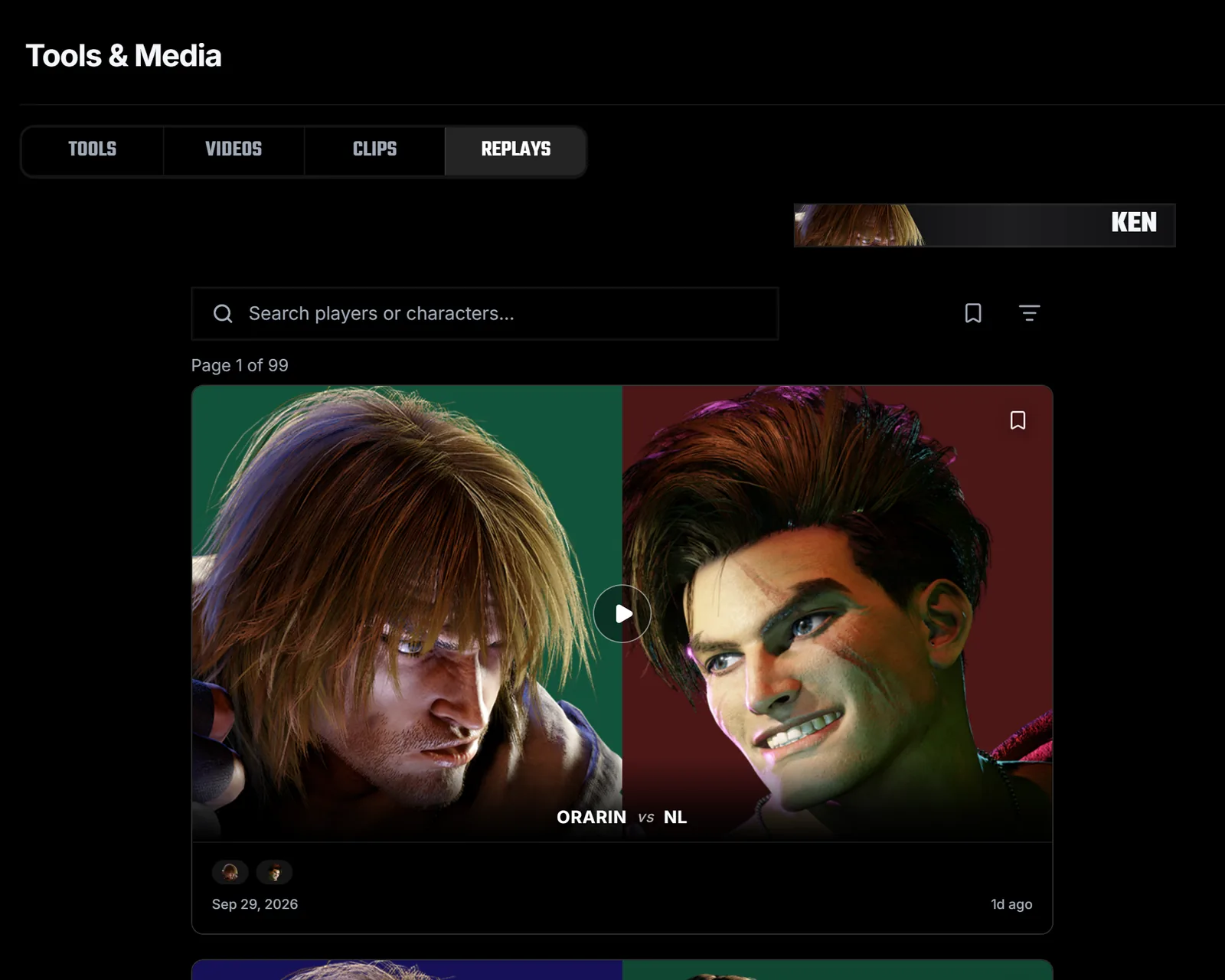Viewport: 1225px width, 980px height.
Task: Show bookmarked replays via toolbar bookmark icon
Action: [973, 312]
